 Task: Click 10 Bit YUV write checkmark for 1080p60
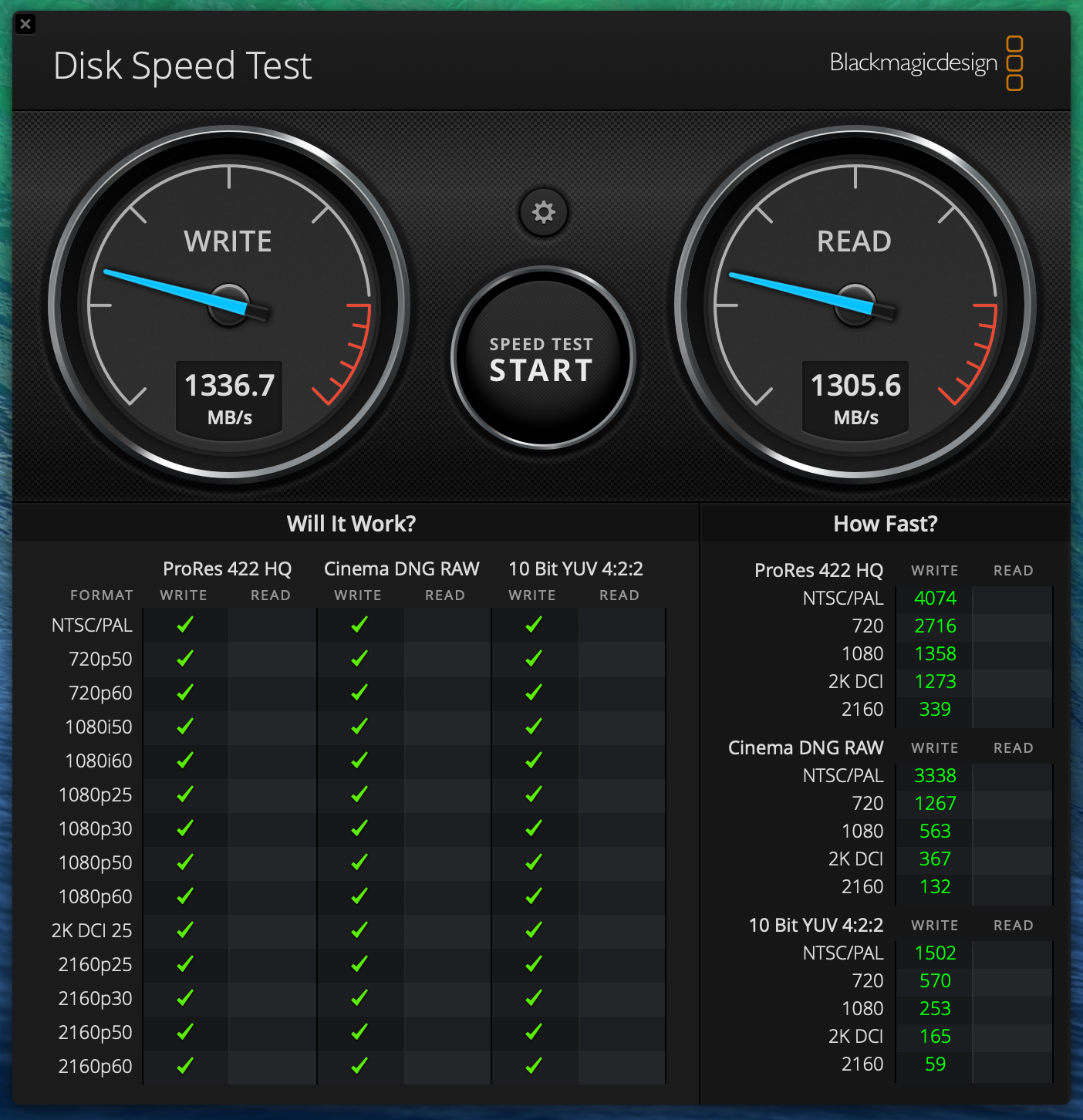coord(534,896)
